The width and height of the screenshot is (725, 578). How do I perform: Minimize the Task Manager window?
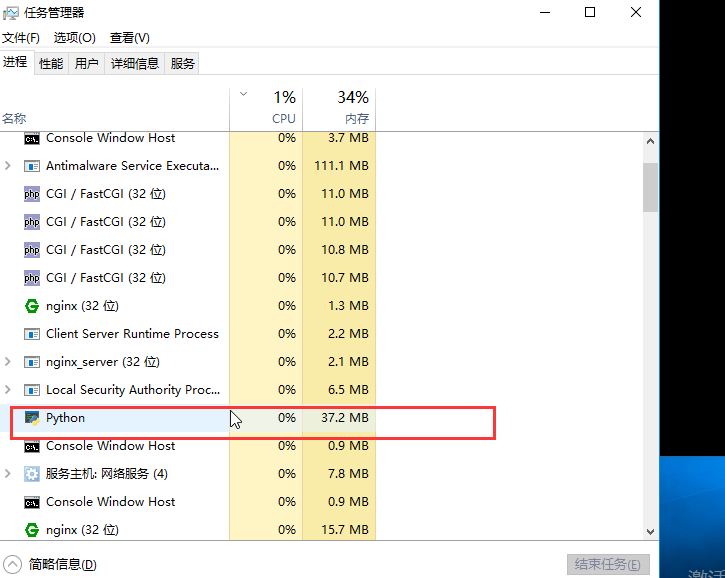545,12
